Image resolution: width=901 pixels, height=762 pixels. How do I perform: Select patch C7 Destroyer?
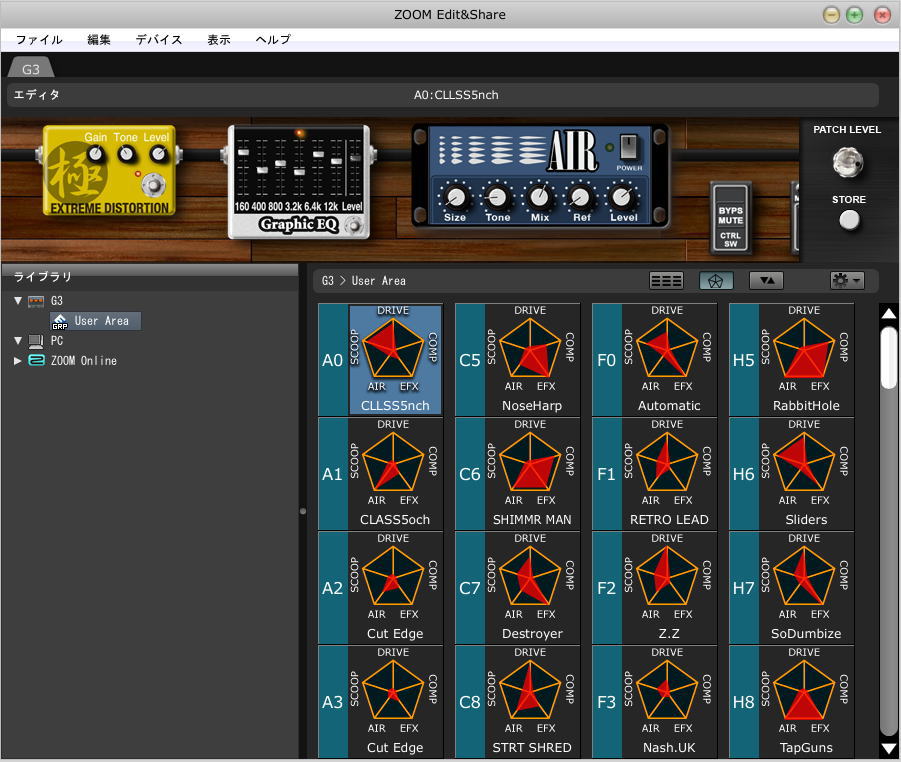[517, 588]
